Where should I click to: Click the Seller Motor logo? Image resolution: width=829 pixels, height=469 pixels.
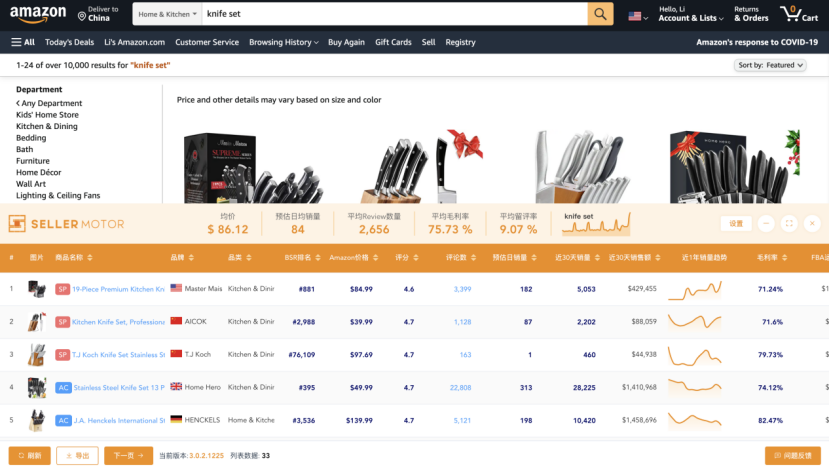tap(66, 224)
